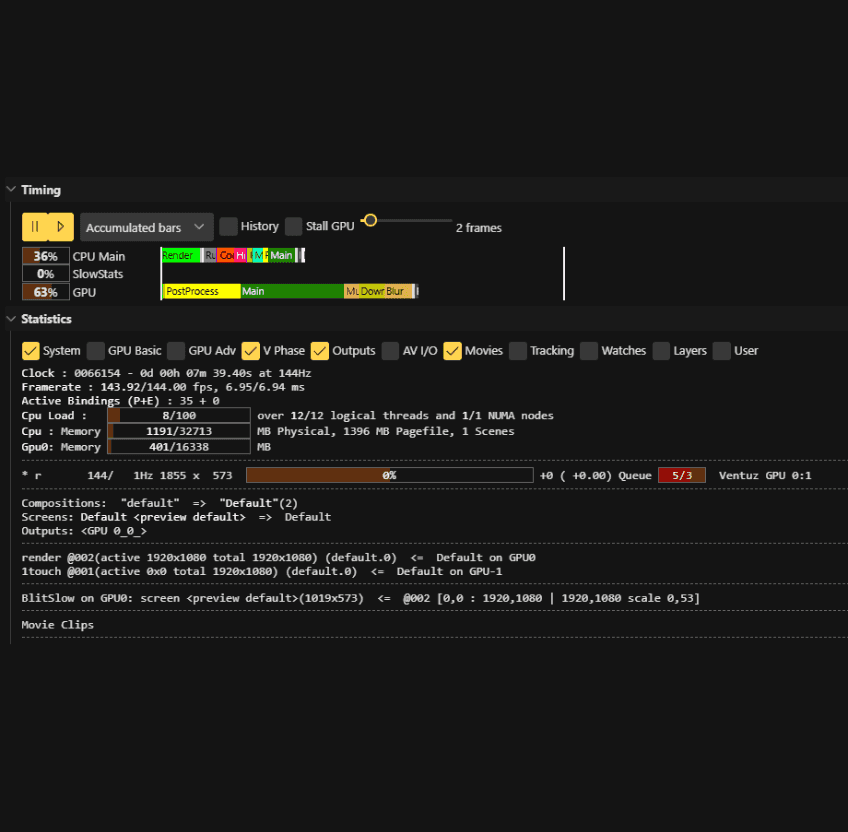Click the frames slider handle
The image size is (848, 832).
tap(370, 220)
